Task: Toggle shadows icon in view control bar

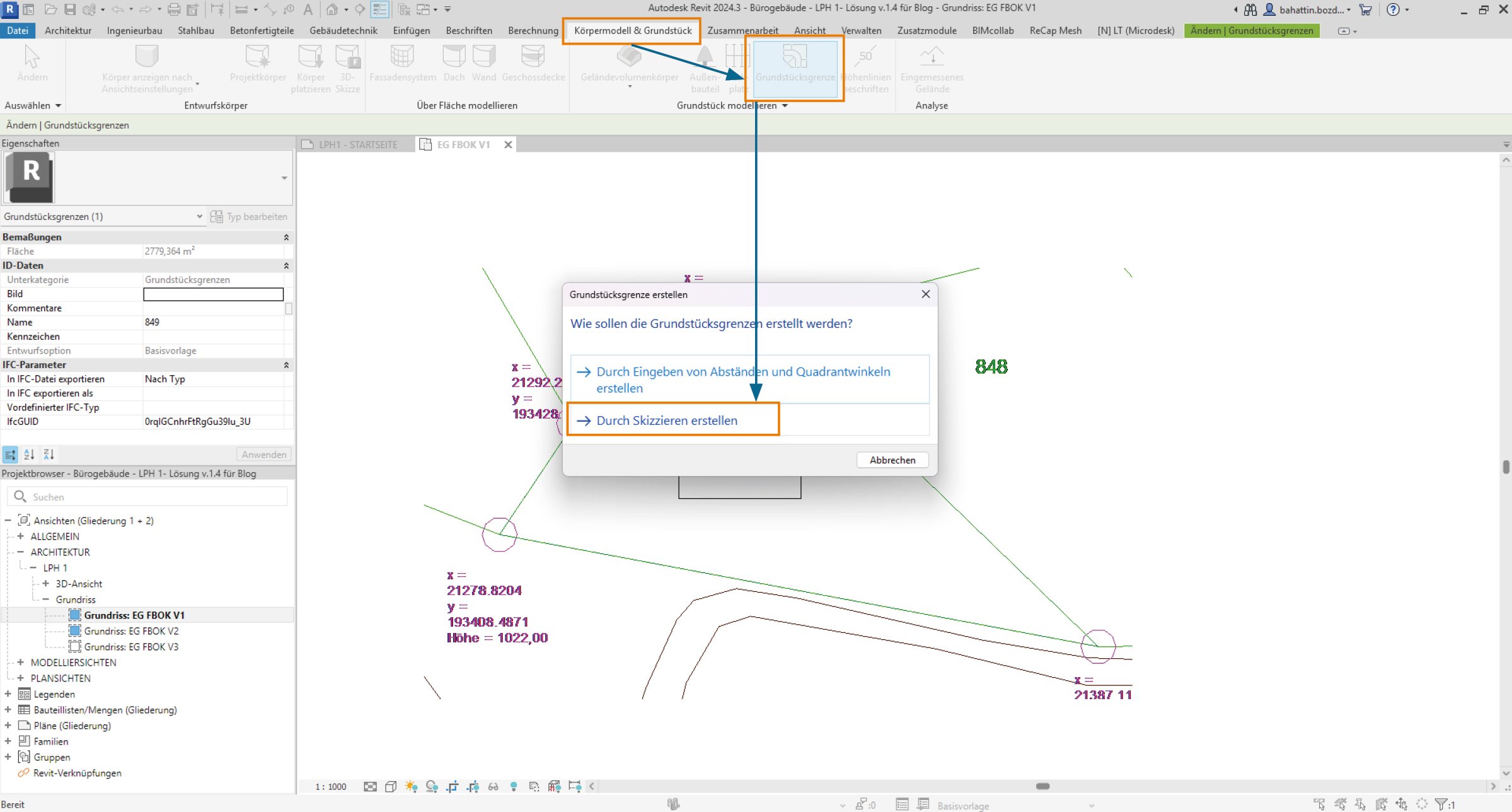Action: click(432, 786)
